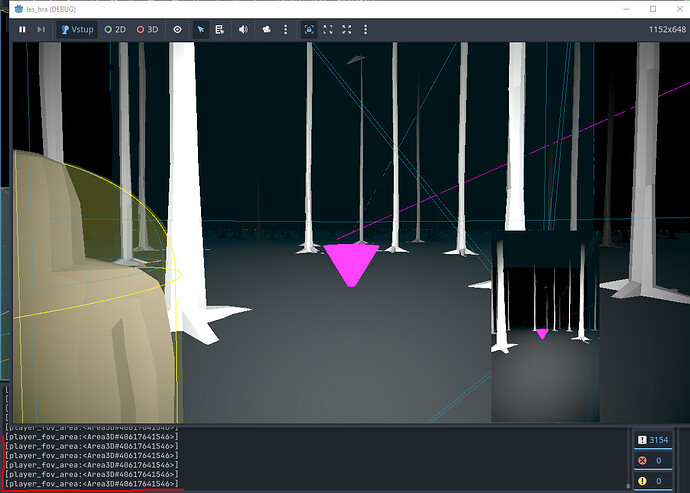Advance to the next frame
Viewport: 690px width, 493px height.
coord(41,30)
